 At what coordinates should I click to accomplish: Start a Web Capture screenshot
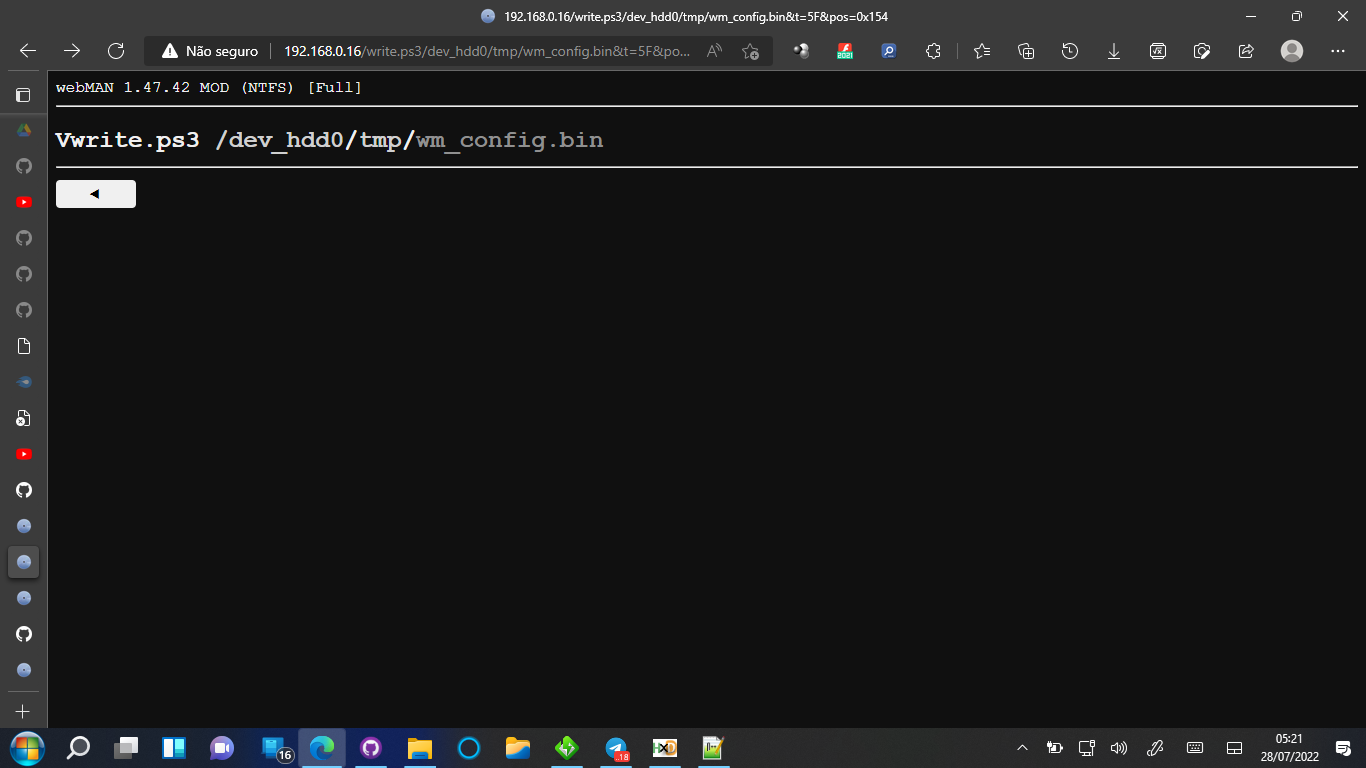coord(1202,50)
